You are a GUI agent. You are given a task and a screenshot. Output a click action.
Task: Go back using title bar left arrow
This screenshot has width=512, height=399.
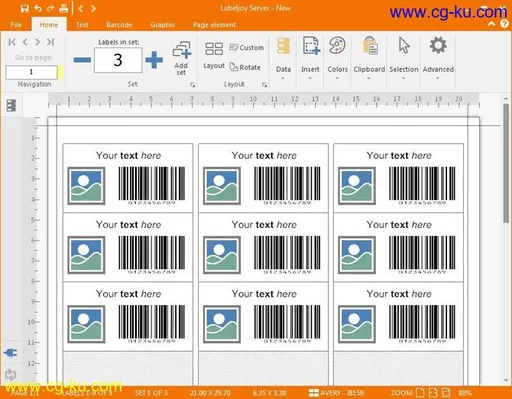(80, 8)
